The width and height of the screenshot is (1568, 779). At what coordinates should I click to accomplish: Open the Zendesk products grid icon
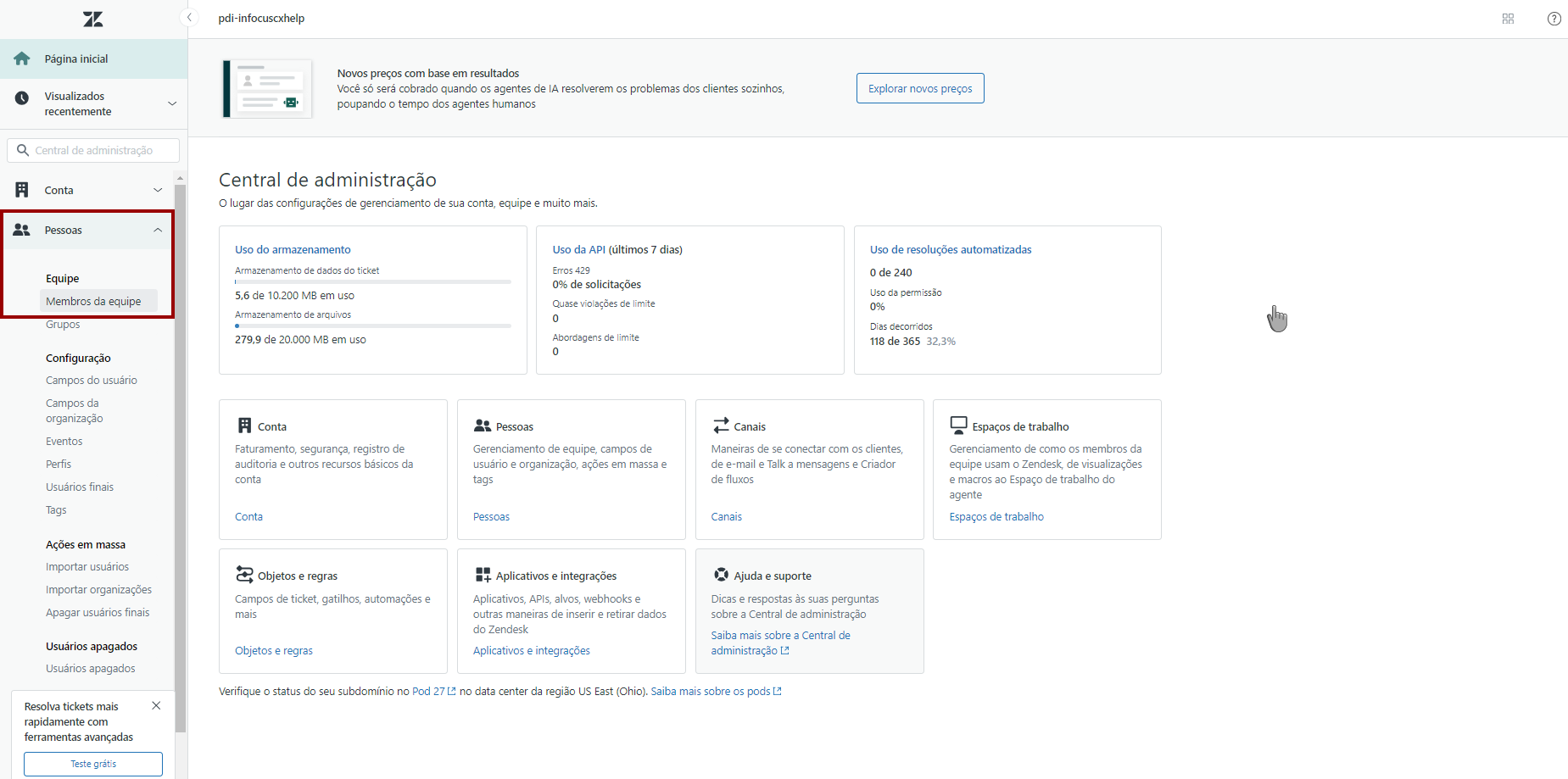pyautogui.click(x=1508, y=19)
